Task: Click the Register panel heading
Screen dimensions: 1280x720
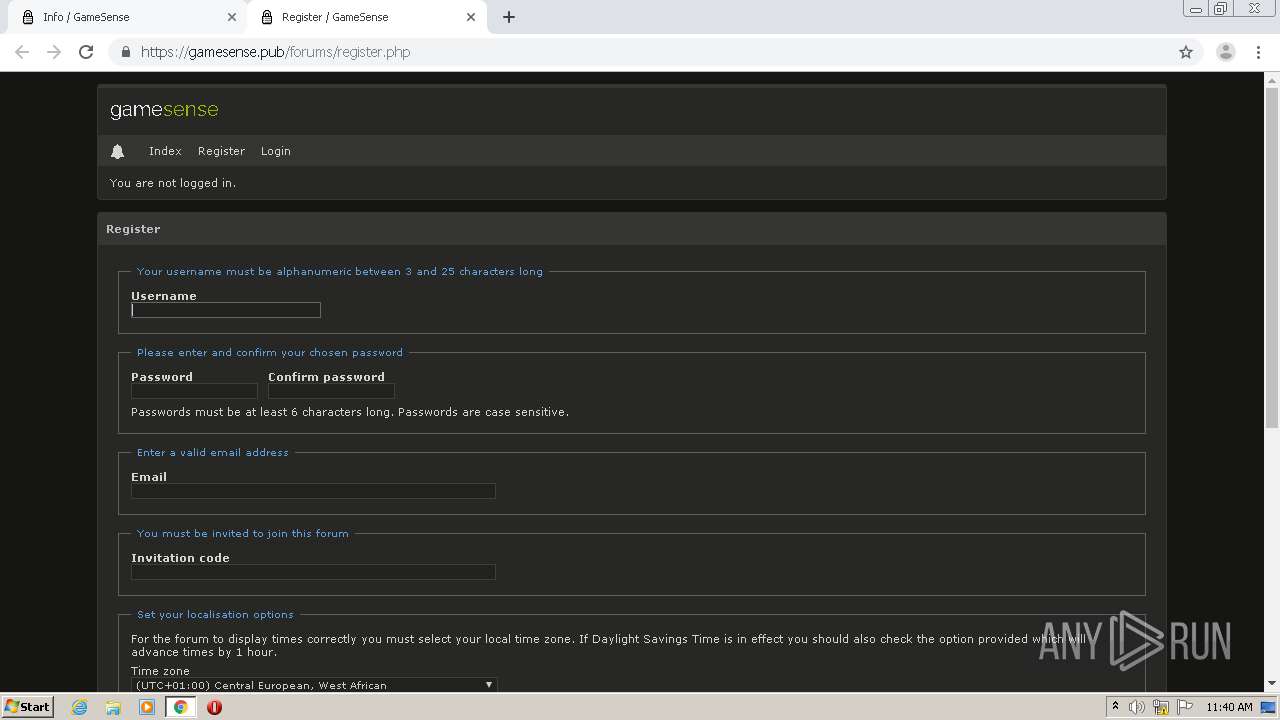Action: (133, 229)
